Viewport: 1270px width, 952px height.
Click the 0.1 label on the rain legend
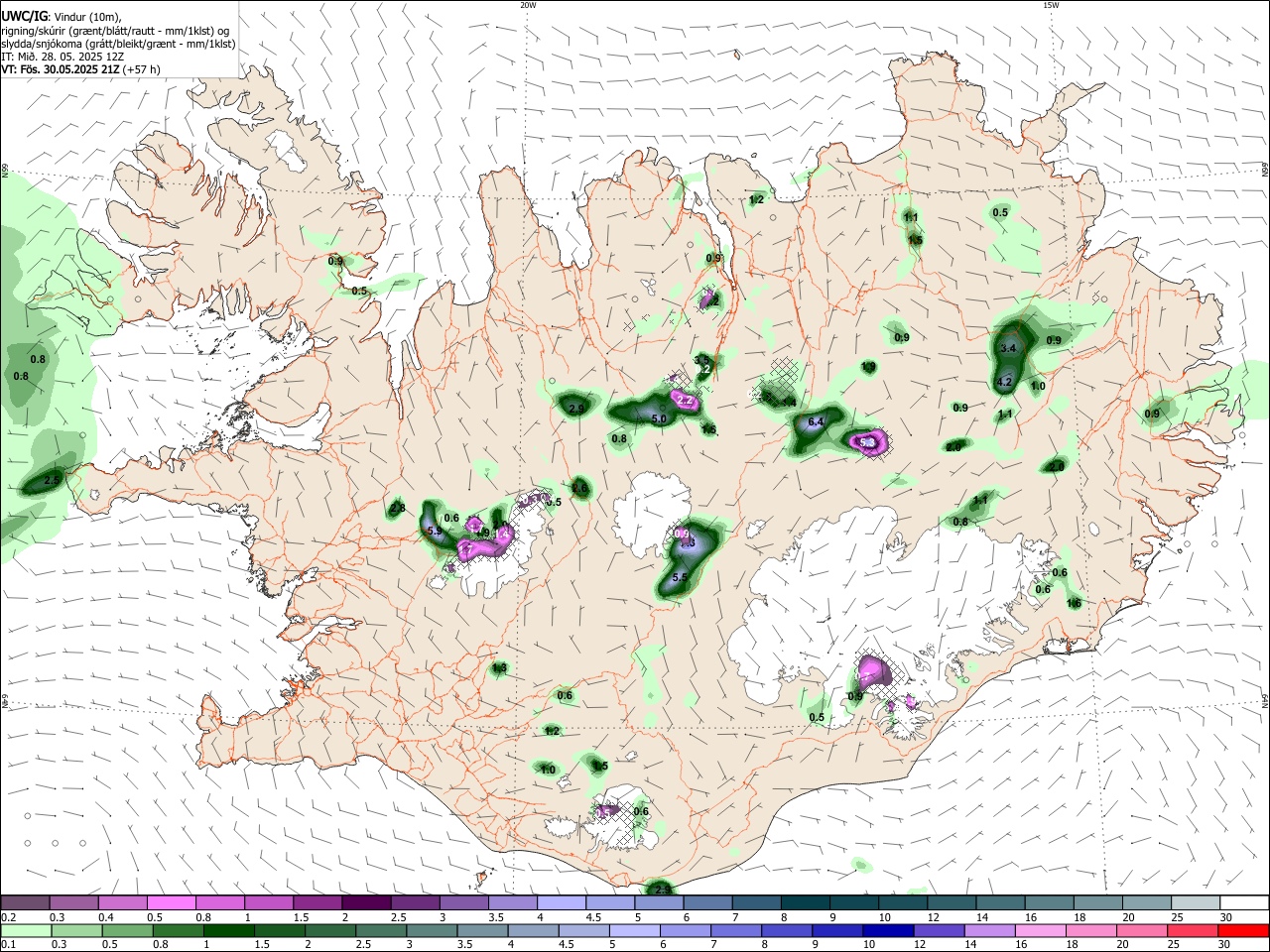click(8, 945)
